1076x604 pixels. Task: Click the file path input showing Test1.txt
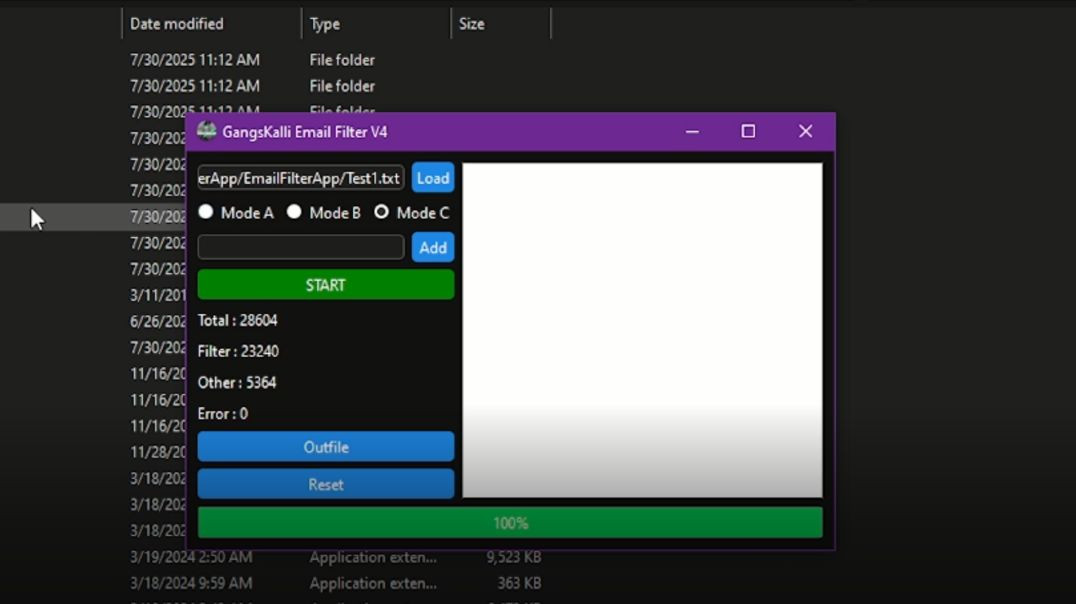300,177
